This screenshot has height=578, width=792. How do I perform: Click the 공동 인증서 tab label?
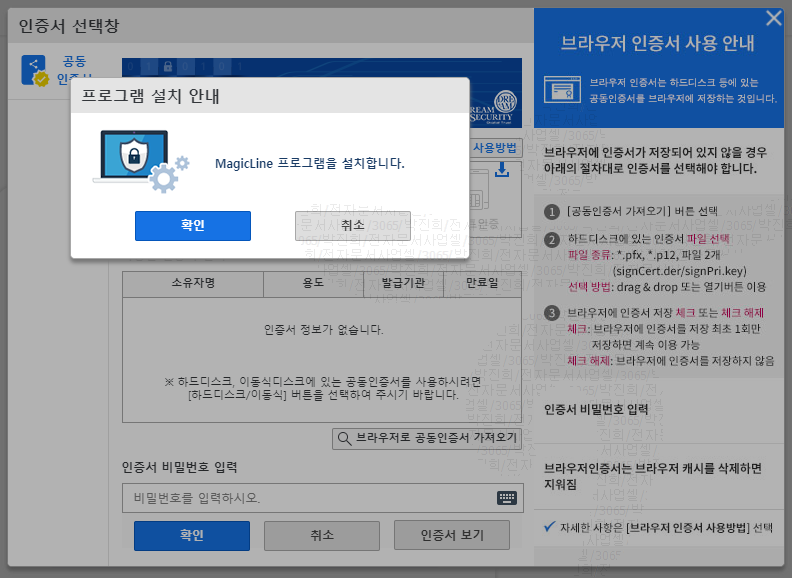(74, 70)
